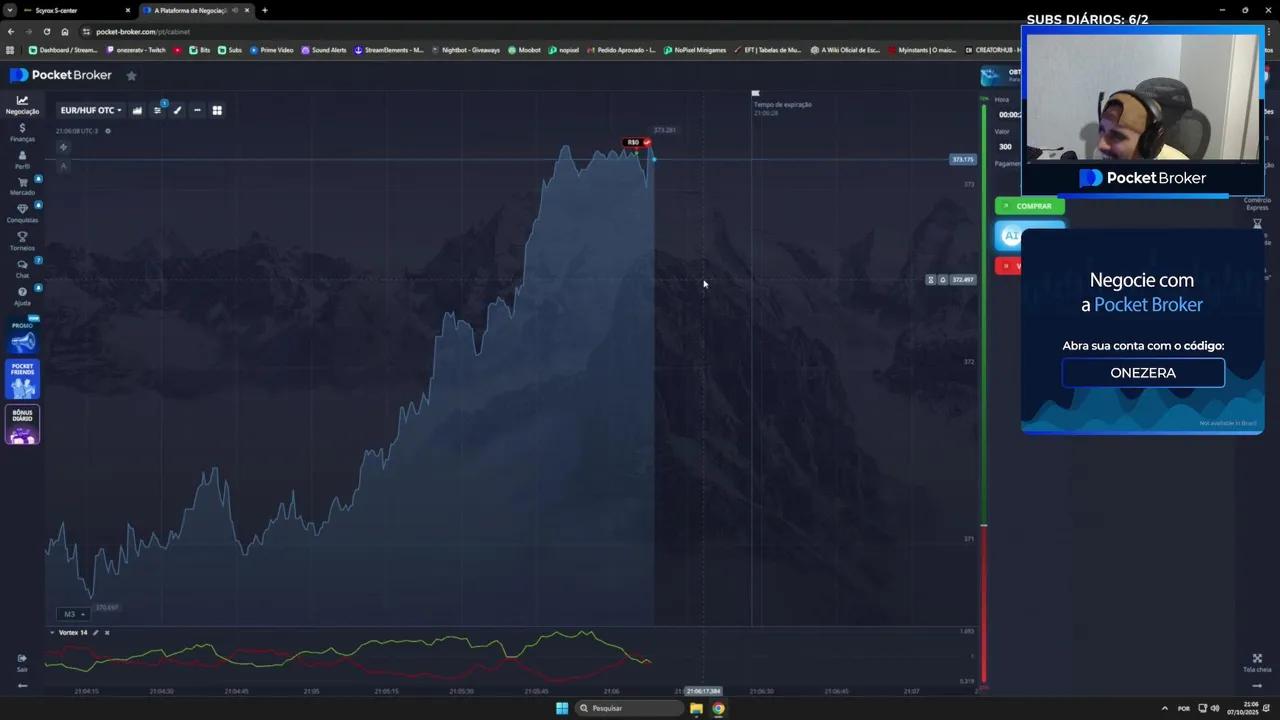This screenshot has width=1280, height=720.
Task: Click the hourglass icon near 372.497
Action: (x=931, y=280)
